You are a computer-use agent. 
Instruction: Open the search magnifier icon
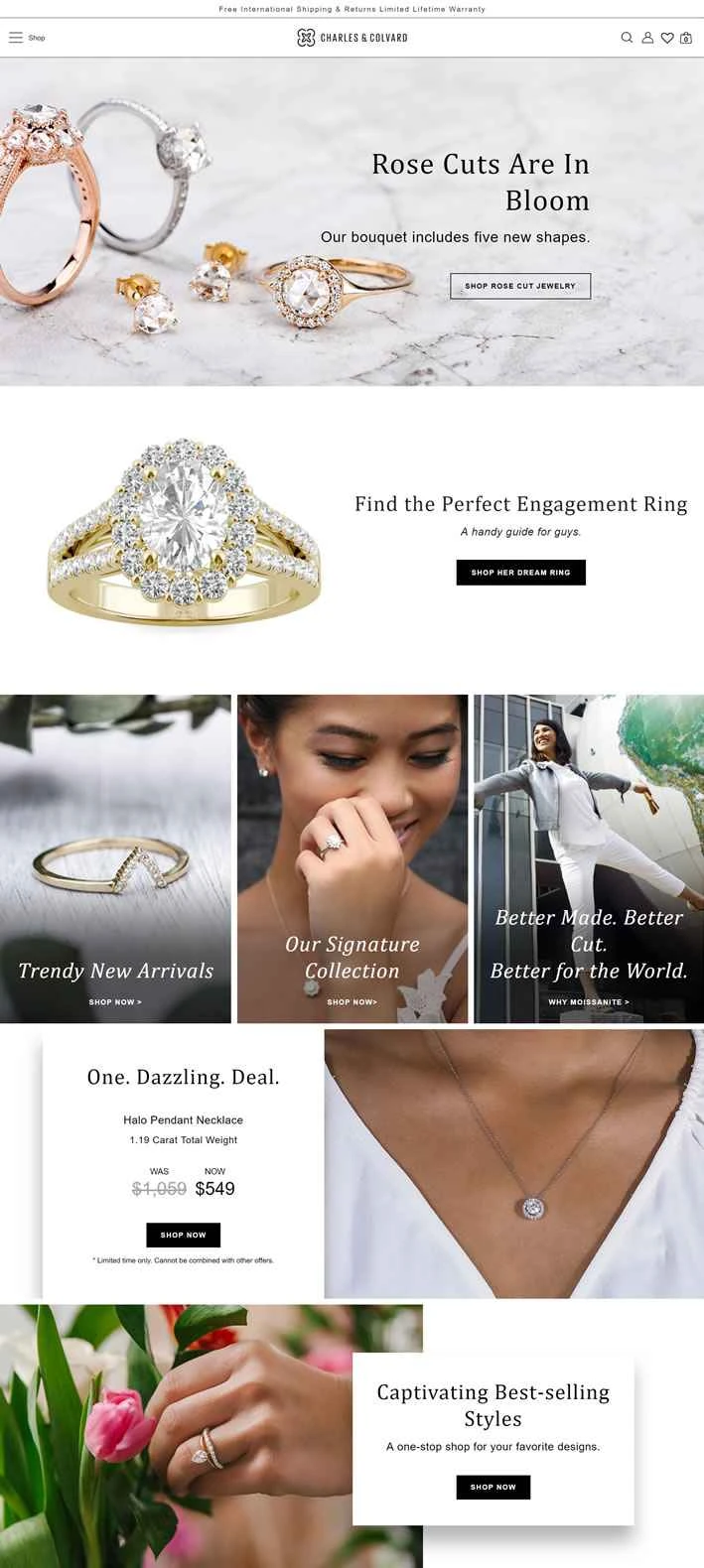pyautogui.click(x=627, y=38)
